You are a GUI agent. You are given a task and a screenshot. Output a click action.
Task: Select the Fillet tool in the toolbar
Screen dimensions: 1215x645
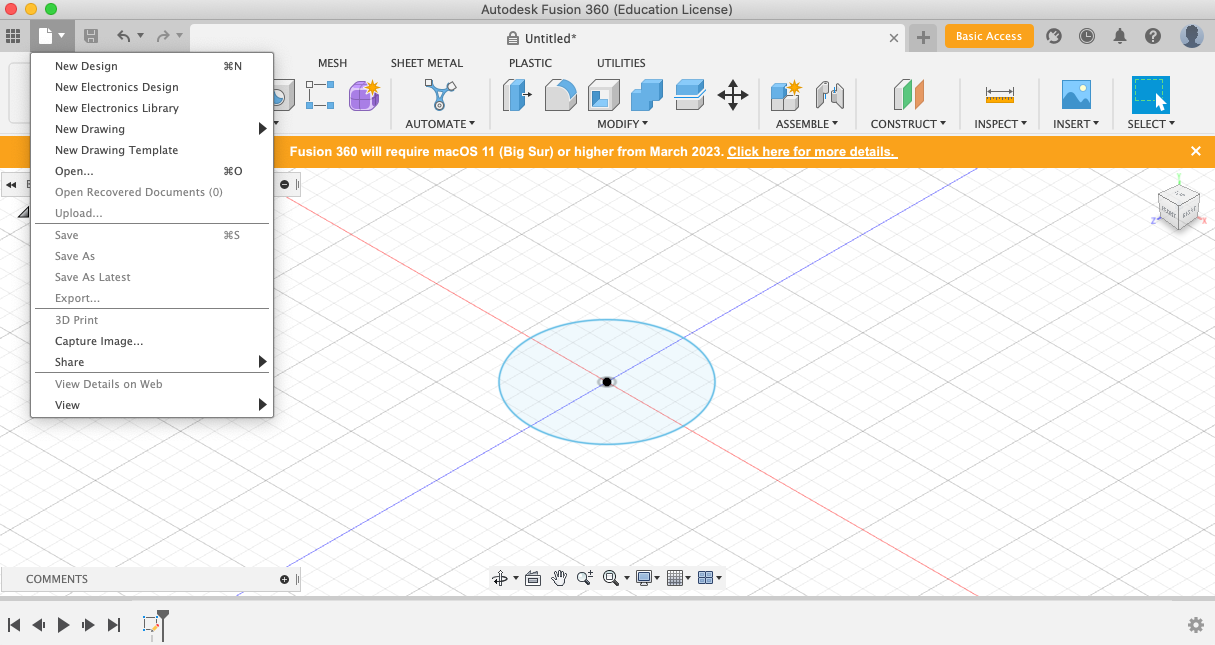[561, 95]
